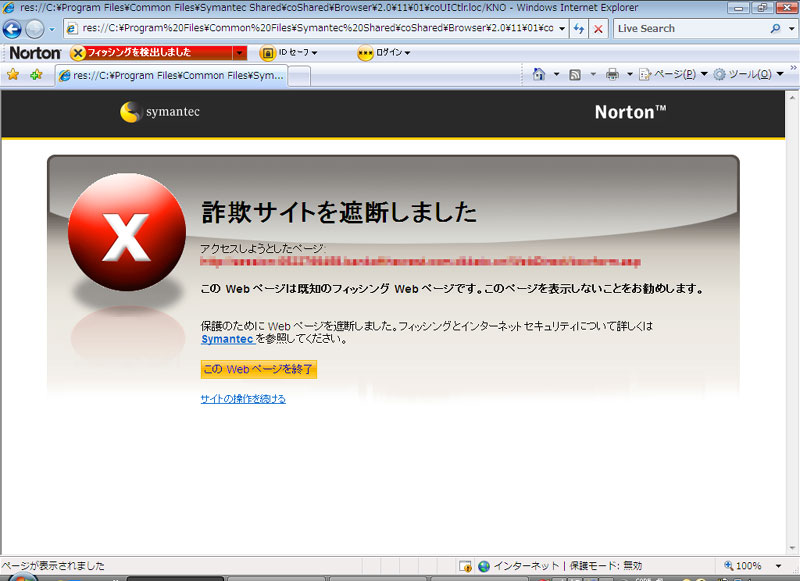Viewport: 800px width, 581px height.
Task: Click the Live Search magnifier icon
Action: coord(776,29)
